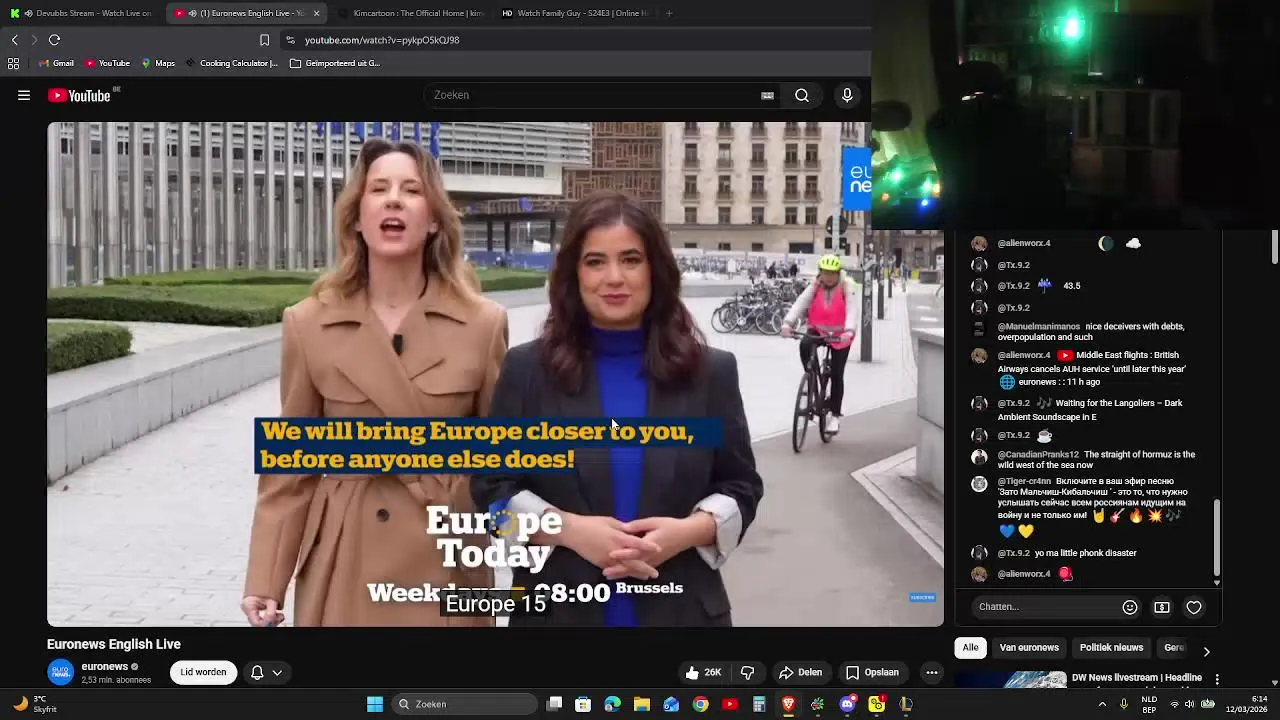The image size is (1280, 720).
Task: Show hidden system tray icons
Action: point(1102,704)
